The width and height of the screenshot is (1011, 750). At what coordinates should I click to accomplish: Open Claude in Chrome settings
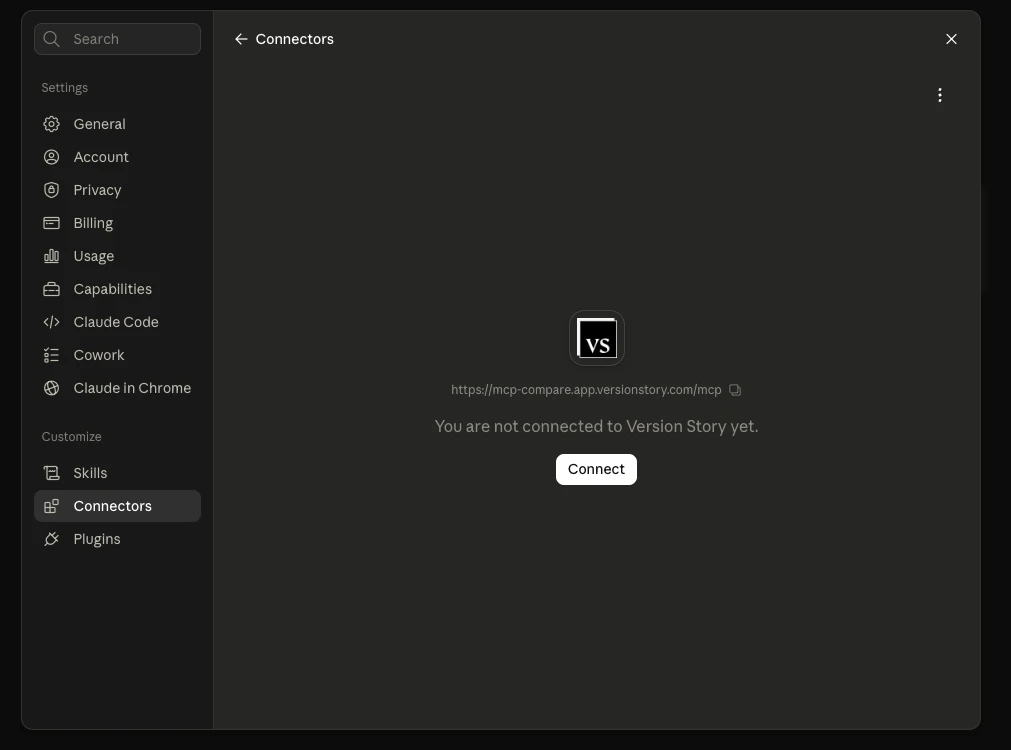click(117, 388)
